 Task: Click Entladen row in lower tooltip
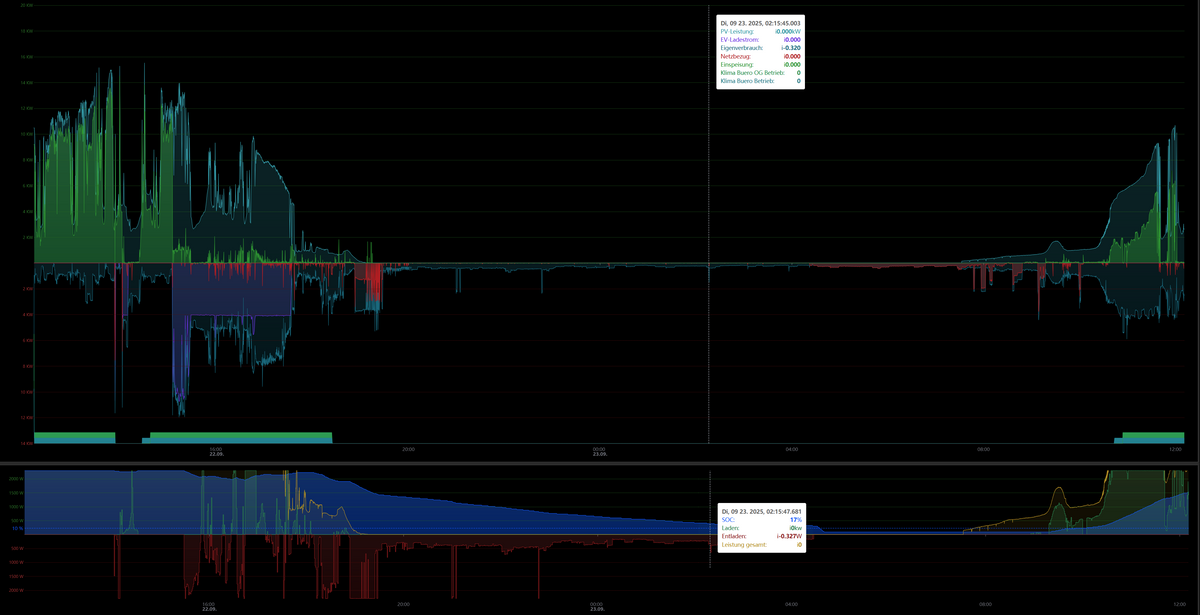click(x=760, y=537)
